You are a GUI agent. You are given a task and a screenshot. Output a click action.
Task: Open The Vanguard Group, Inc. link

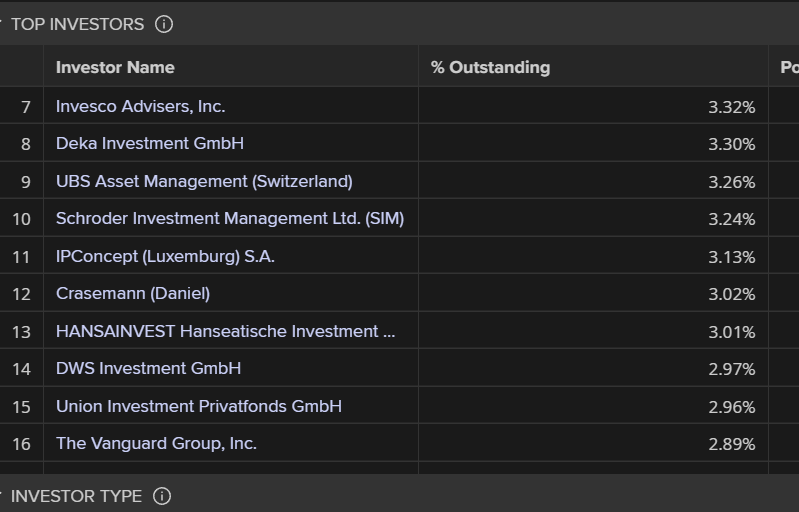(x=156, y=443)
